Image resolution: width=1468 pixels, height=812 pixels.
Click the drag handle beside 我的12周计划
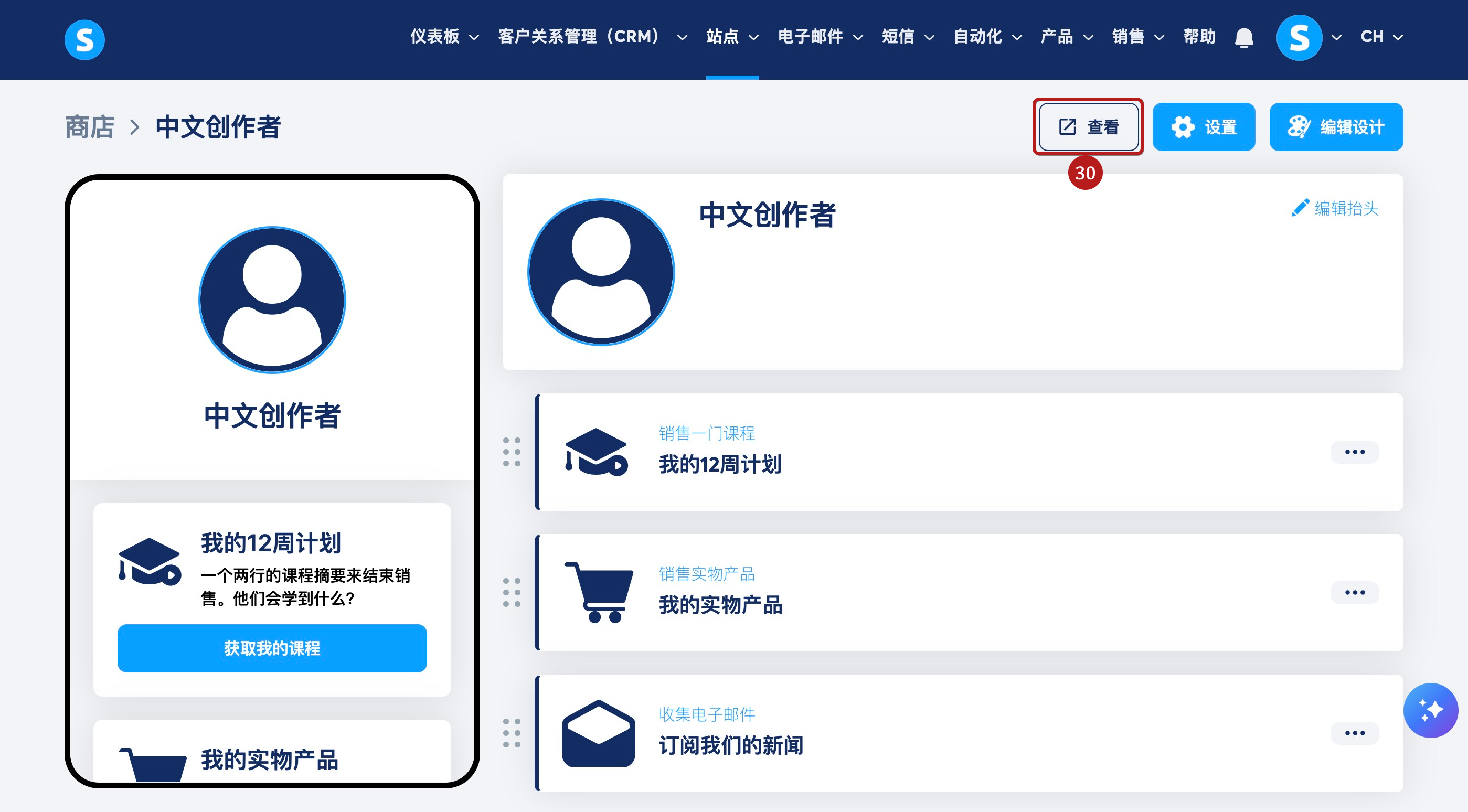[x=511, y=452]
